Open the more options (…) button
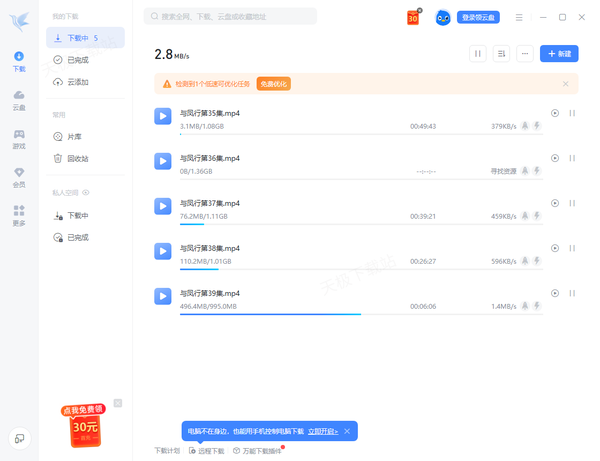Viewport: 600px width, 461px height. pos(525,54)
